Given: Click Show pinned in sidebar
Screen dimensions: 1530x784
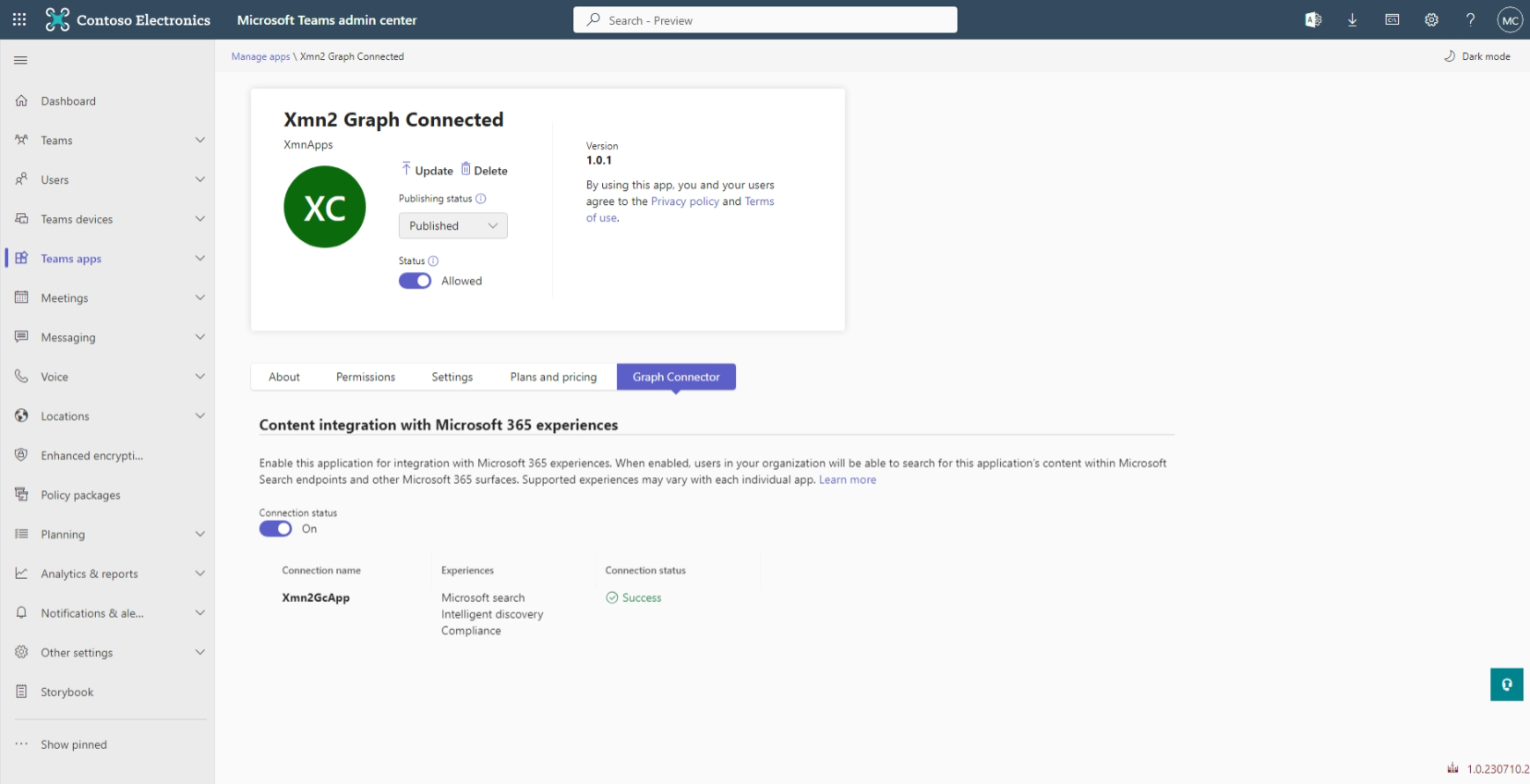Looking at the screenshot, I should (74, 744).
